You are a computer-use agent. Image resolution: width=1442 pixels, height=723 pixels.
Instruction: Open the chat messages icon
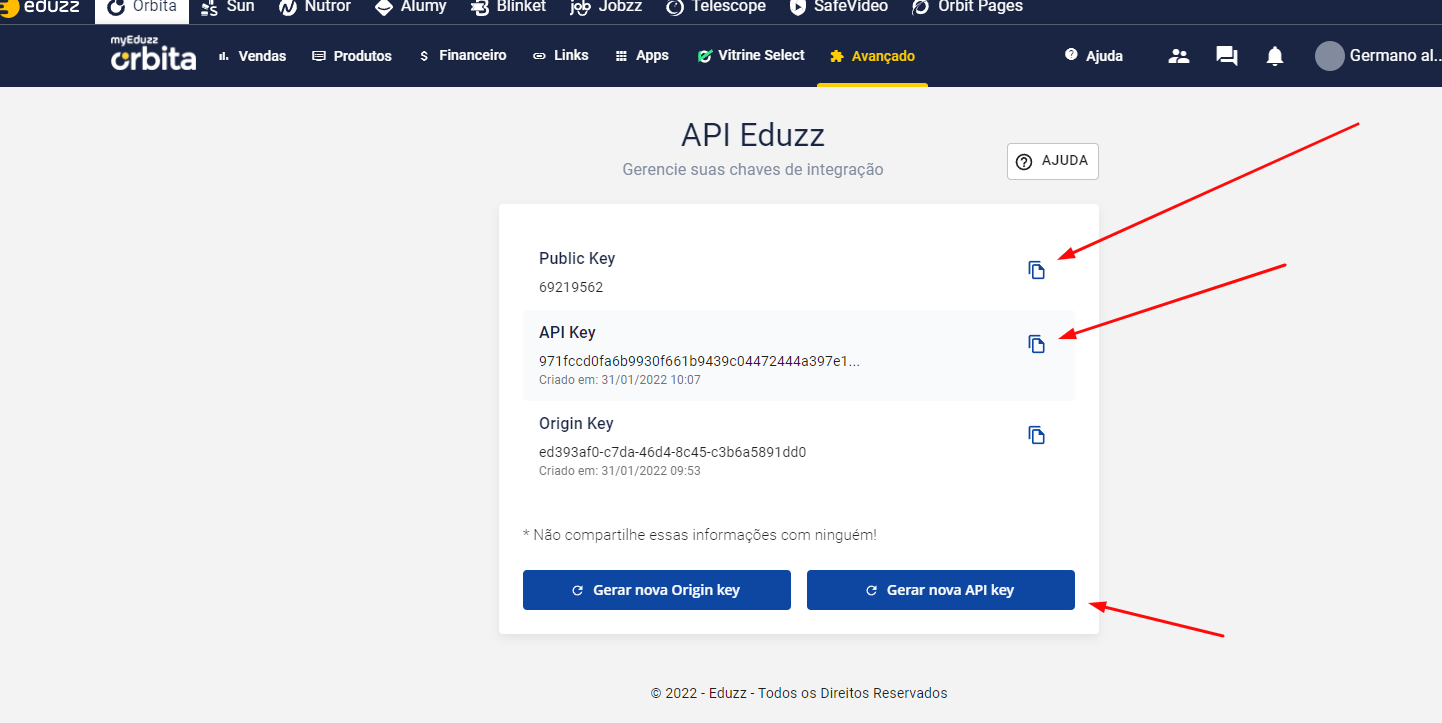pos(1227,56)
